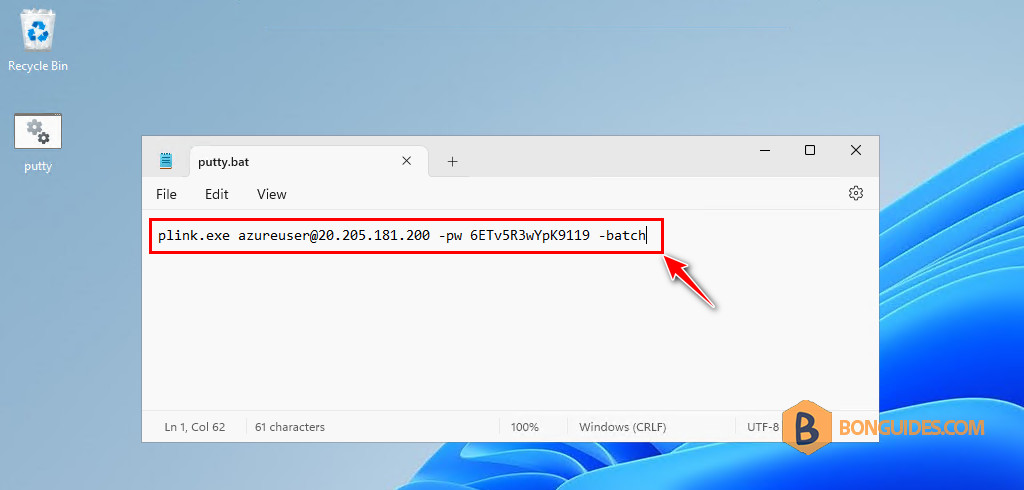The height and width of the screenshot is (490, 1024).
Task: Click the Recycle Bin label text
Action: 38,66
